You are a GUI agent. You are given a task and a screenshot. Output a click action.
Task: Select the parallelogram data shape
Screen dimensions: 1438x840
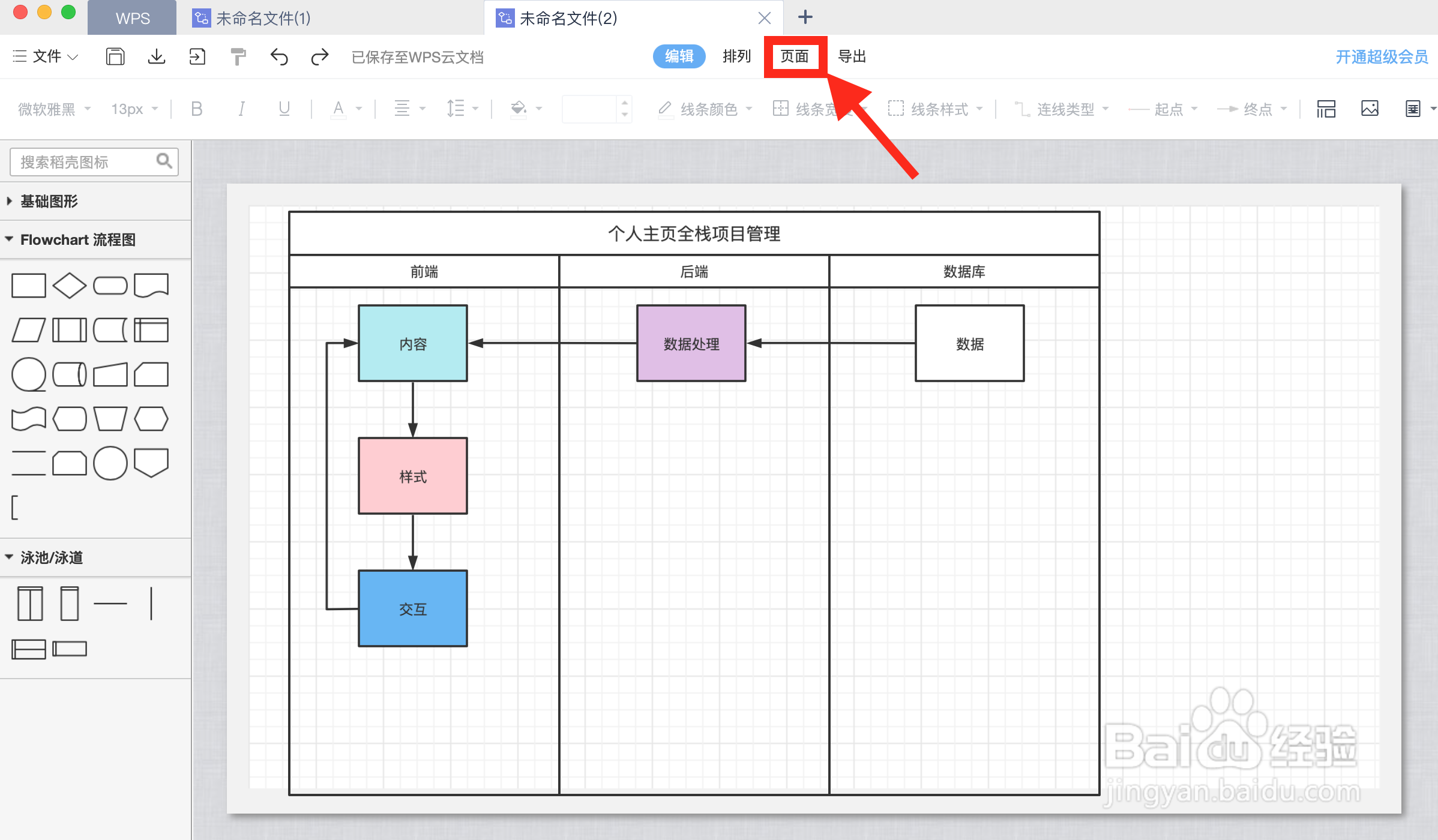(x=29, y=330)
